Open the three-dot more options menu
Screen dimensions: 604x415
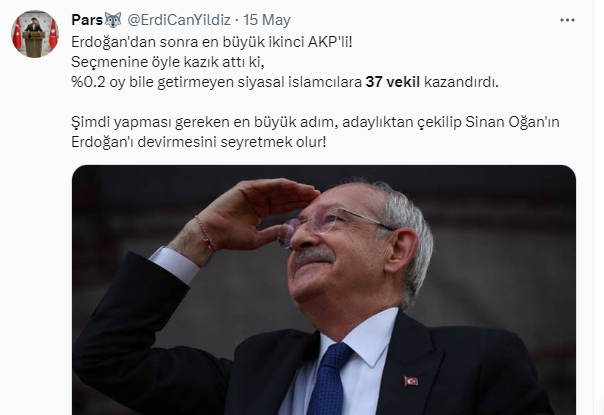click(x=567, y=20)
